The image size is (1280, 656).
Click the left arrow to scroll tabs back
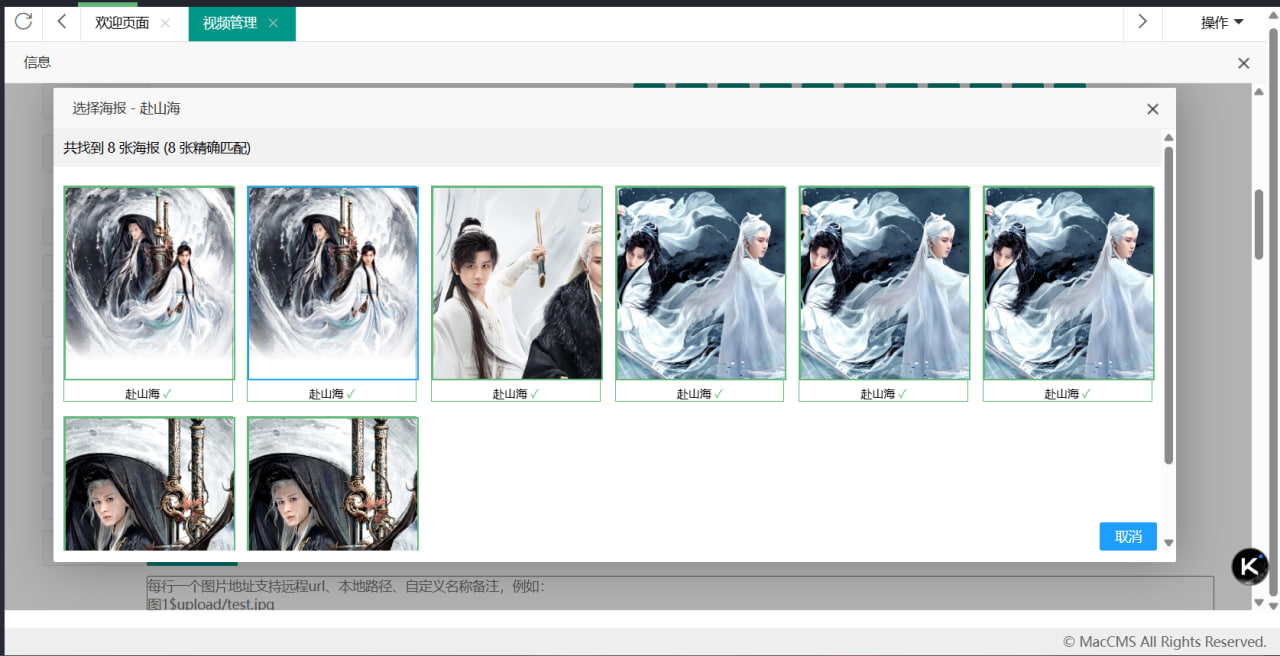pos(61,22)
